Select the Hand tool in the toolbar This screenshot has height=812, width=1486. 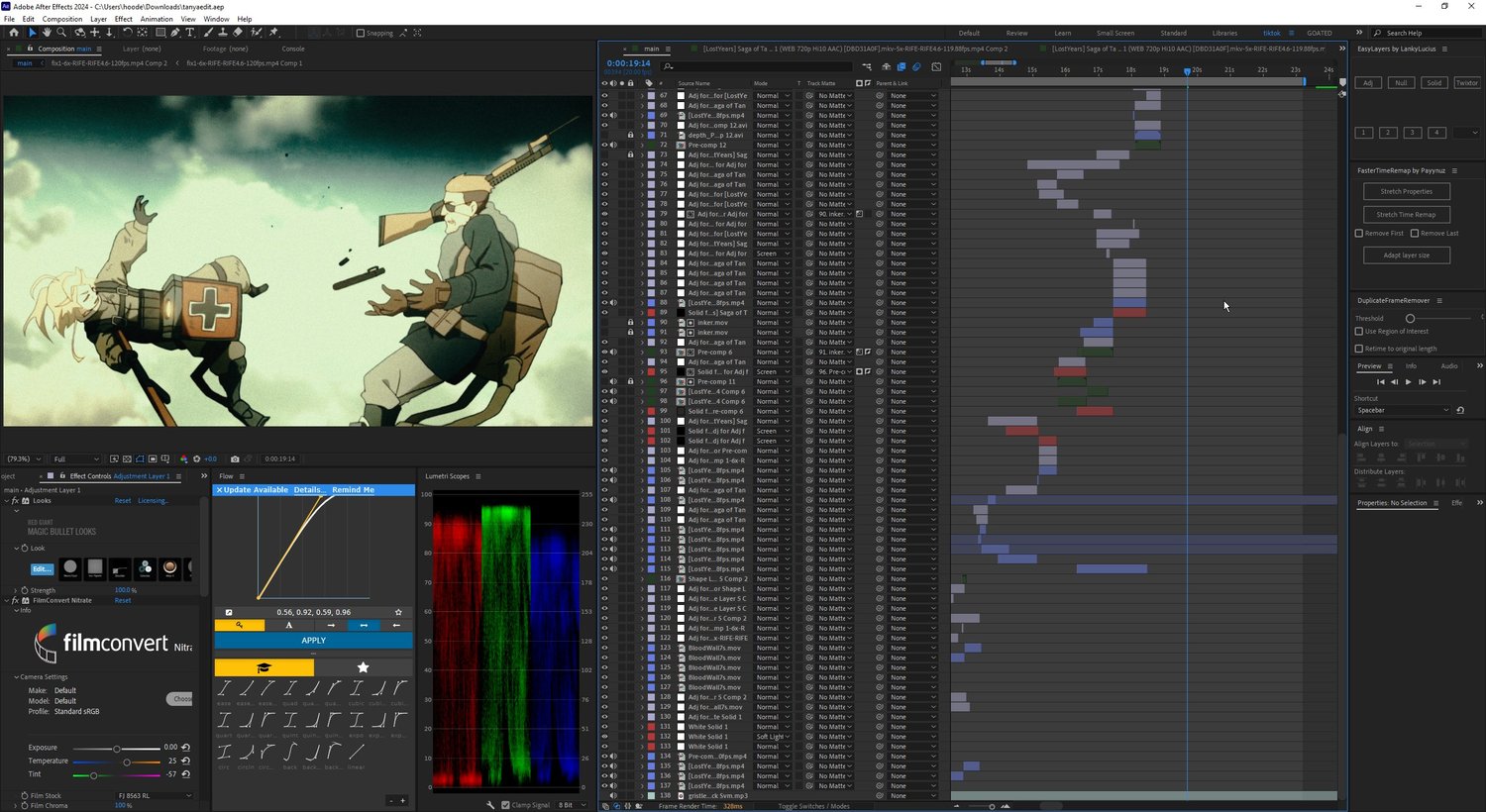tap(47, 33)
